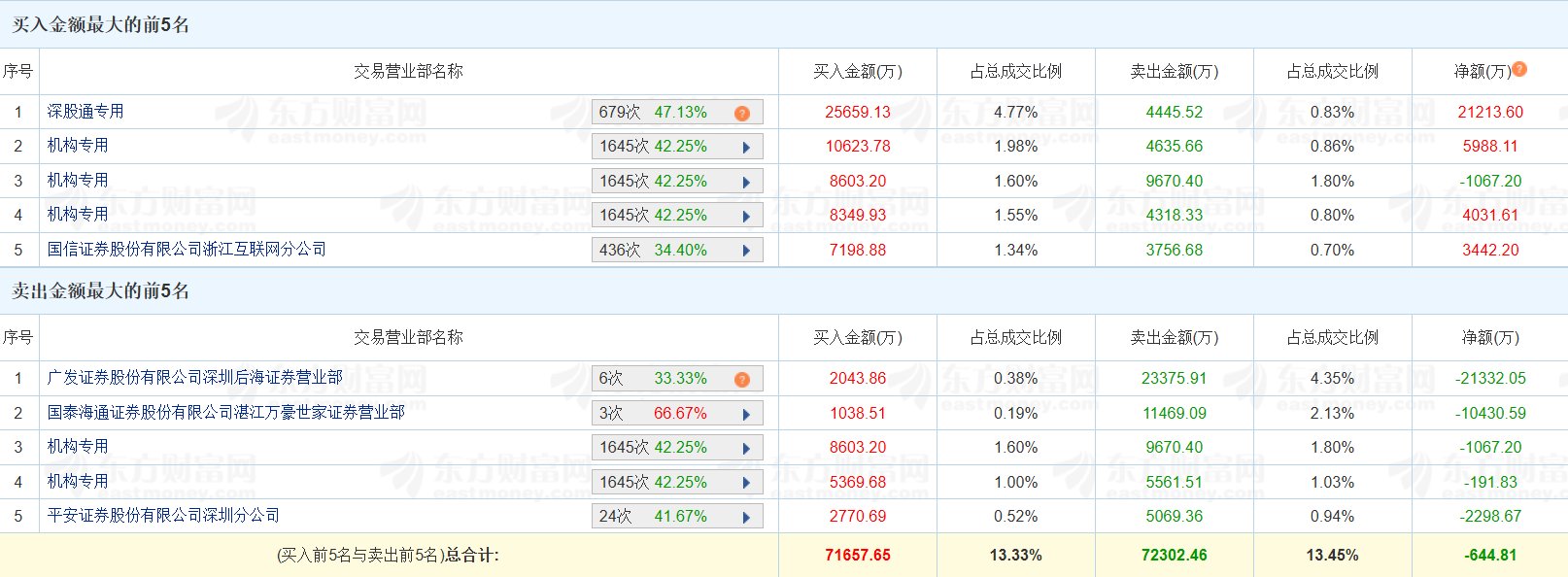Open 国泰海通证券湛江万豪世家证券营业部 link
The width and height of the screenshot is (1568, 577).
225,413
